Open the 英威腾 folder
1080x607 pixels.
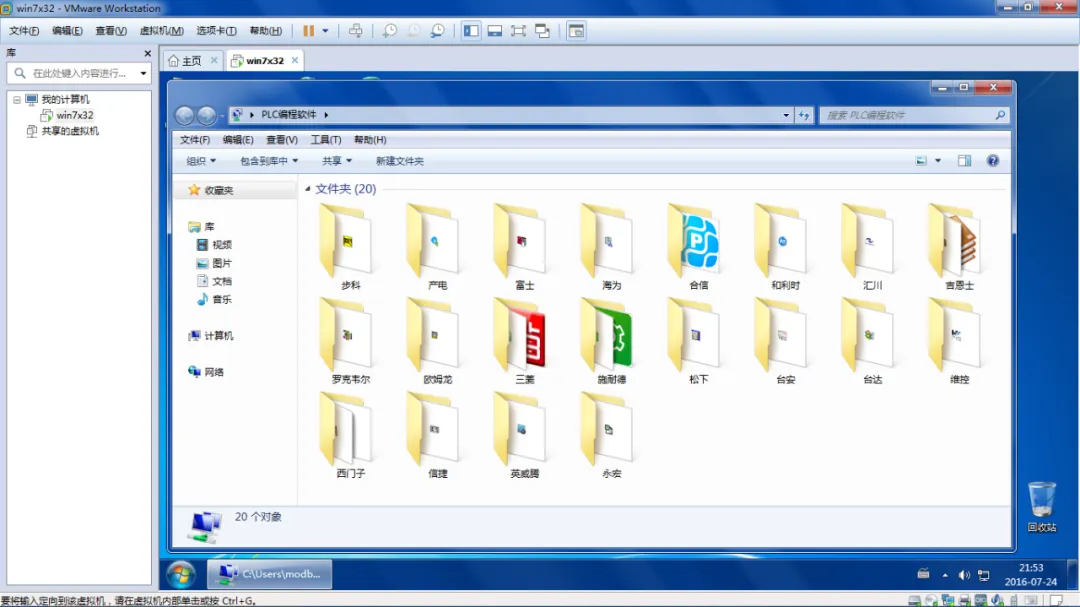523,435
